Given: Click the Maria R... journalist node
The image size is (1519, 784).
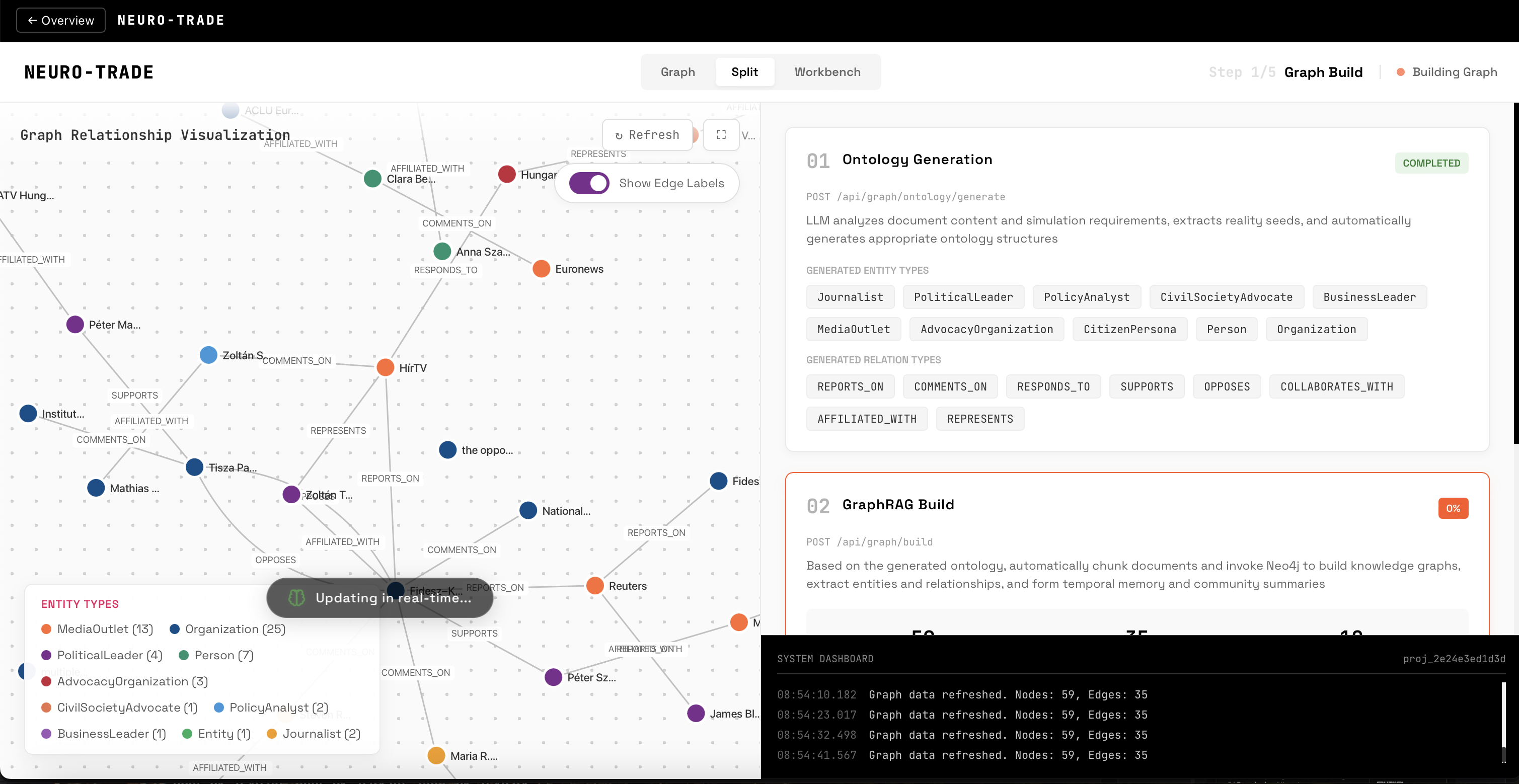Looking at the screenshot, I should pos(436,755).
